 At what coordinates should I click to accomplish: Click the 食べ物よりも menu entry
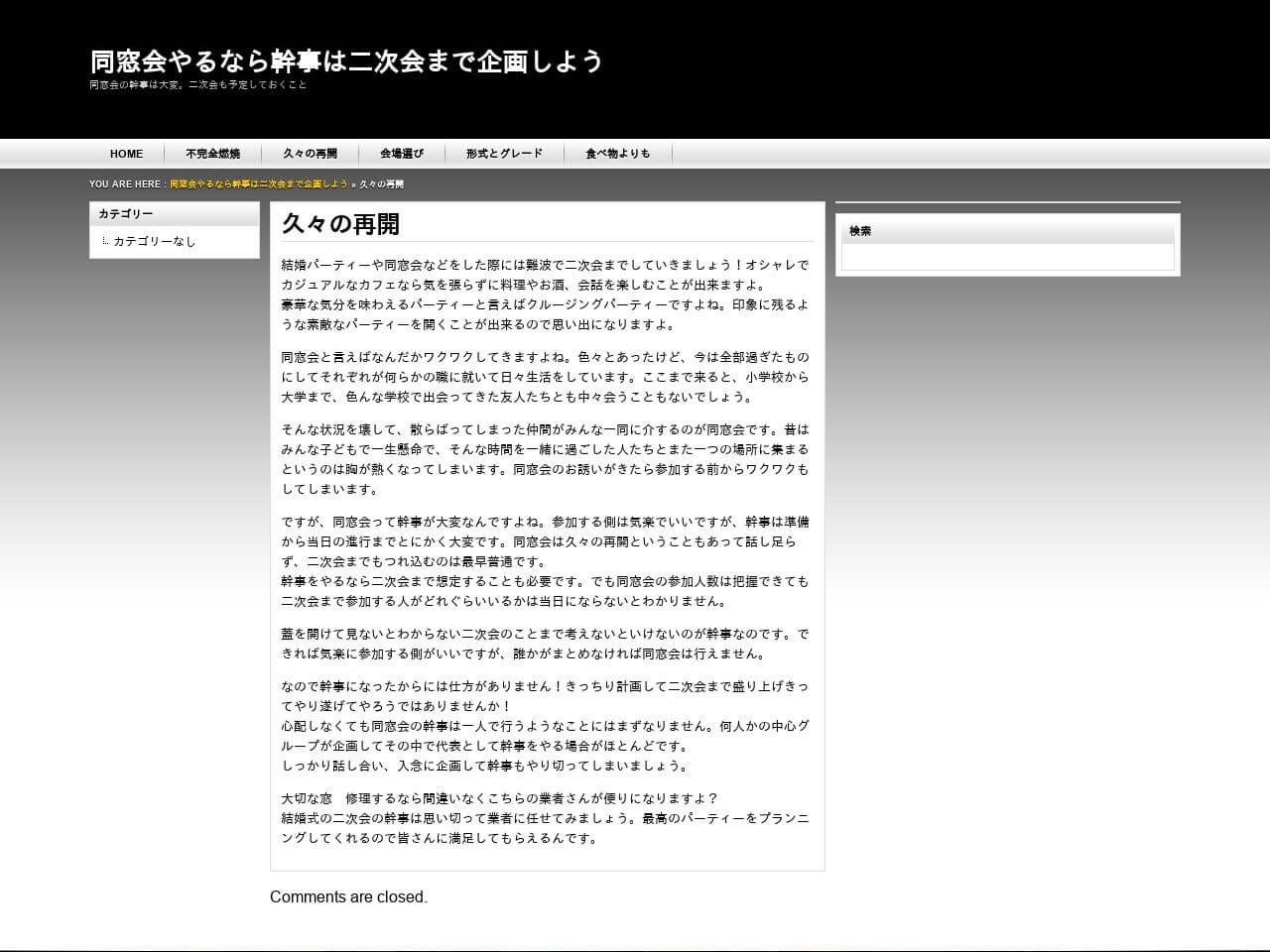[617, 154]
